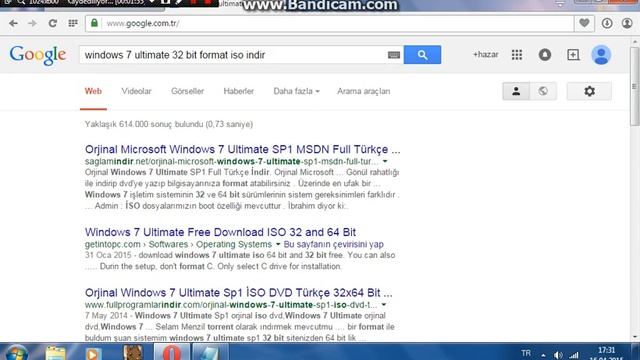640x360 pixels.
Task: Toggle personal results person icon
Action: coord(516,91)
